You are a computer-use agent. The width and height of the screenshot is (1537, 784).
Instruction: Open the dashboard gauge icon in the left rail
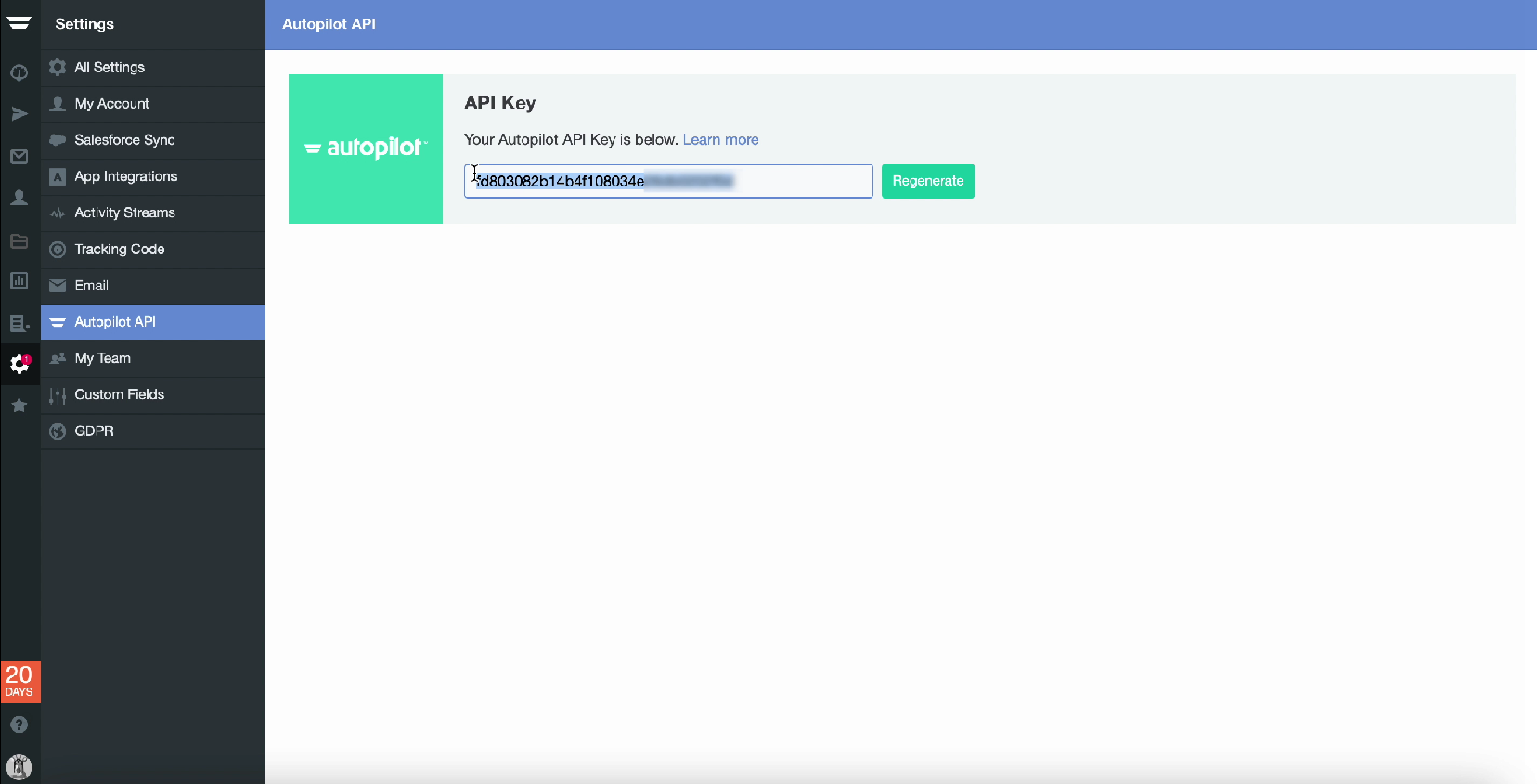coord(19,72)
